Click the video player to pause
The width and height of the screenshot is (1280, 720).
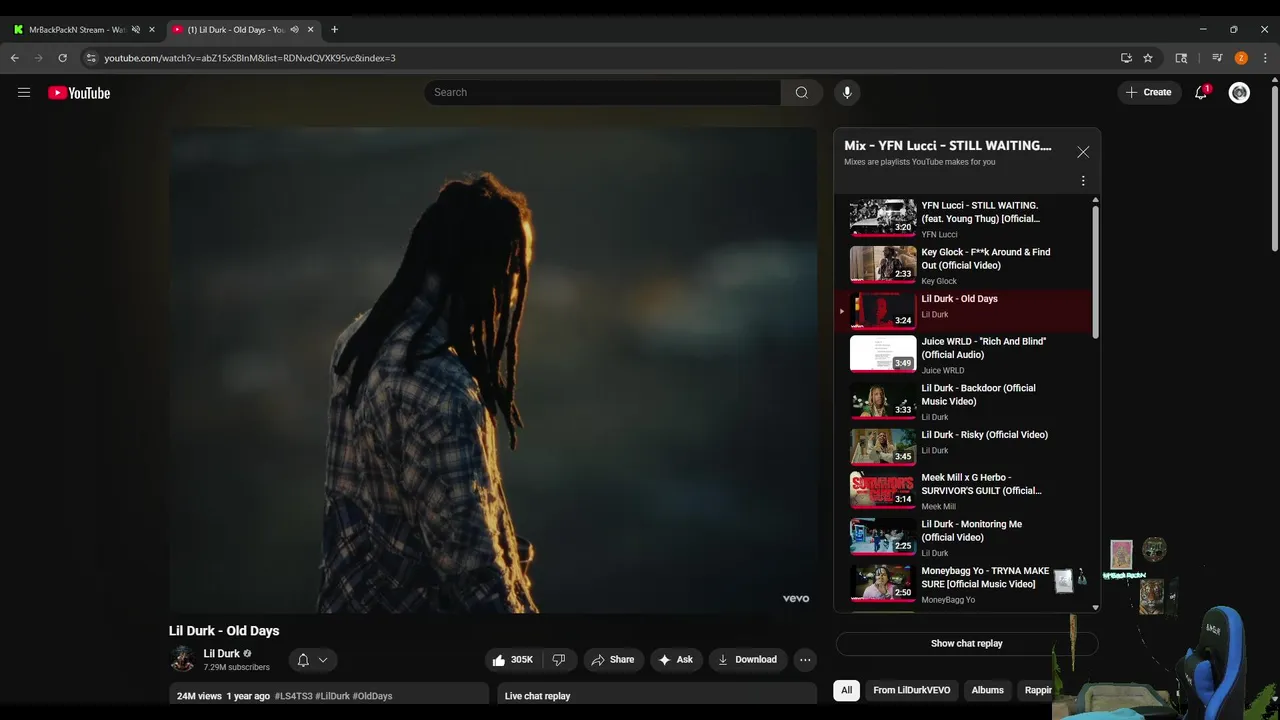[493, 370]
